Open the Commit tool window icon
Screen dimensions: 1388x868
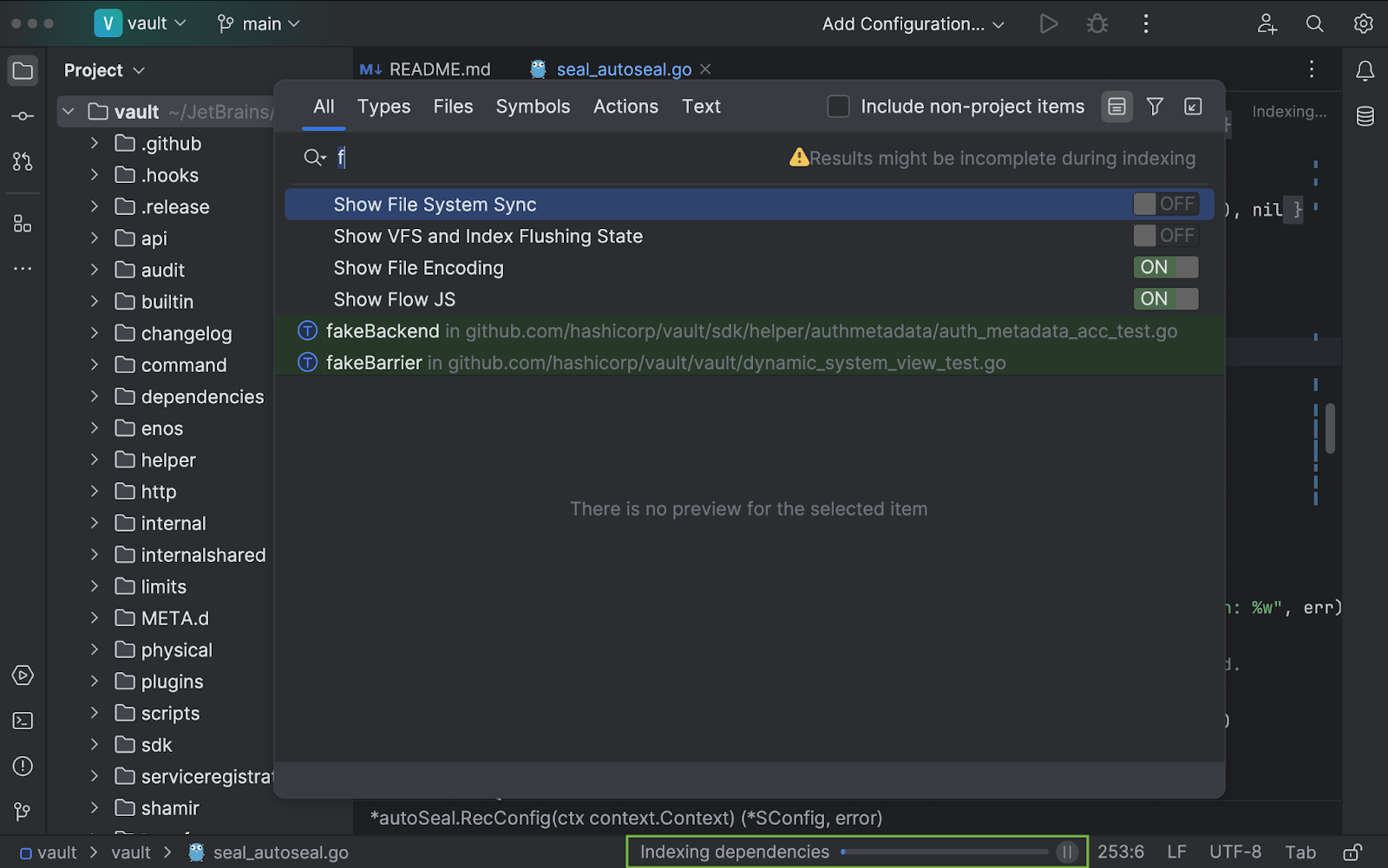pyautogui.click(x=23, y=116)
